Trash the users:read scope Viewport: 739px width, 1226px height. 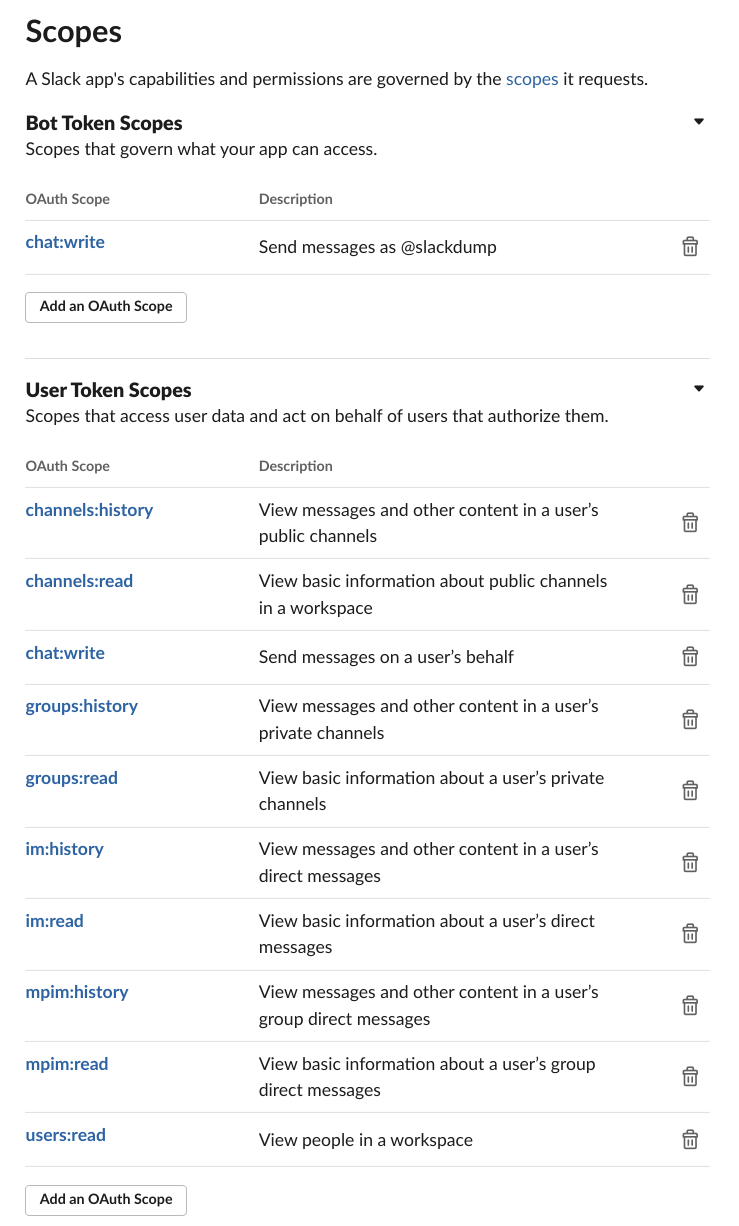click(690, 1140)
